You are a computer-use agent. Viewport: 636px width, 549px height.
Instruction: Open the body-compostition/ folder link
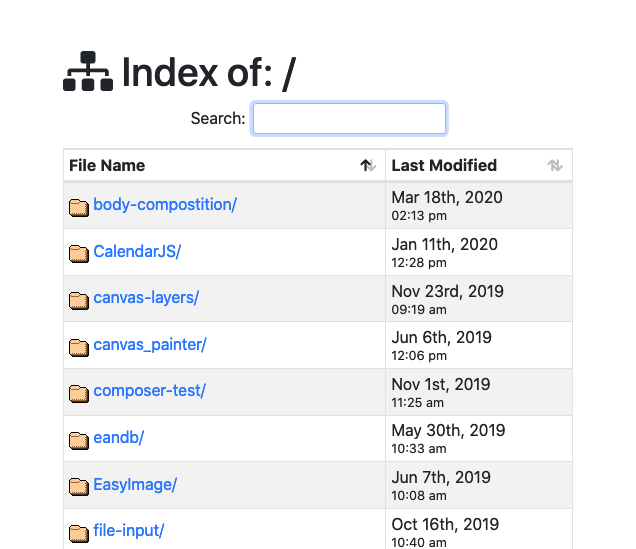click(x=165, y=204)
